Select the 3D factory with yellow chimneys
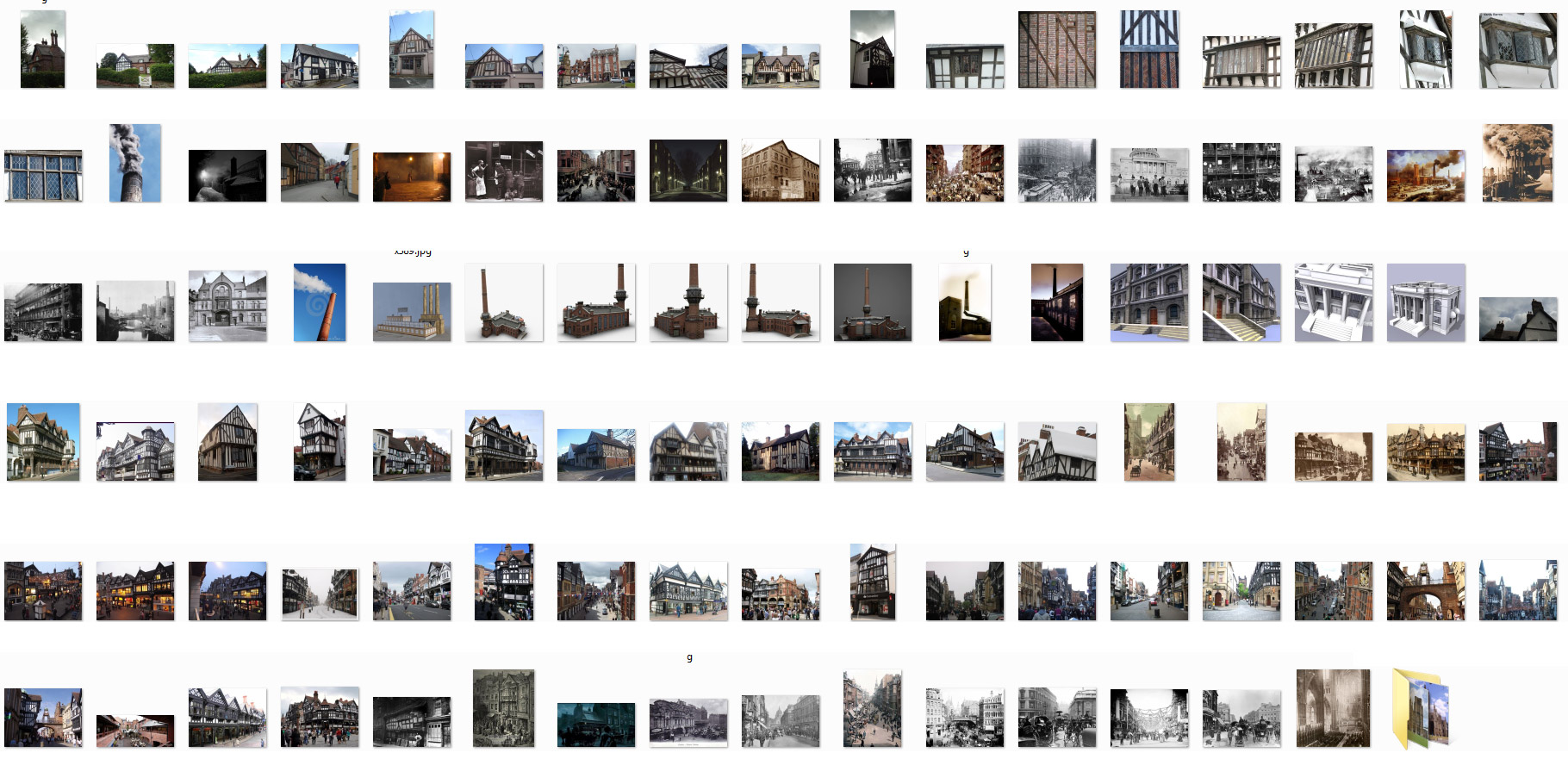Image resolution: width=1568 pixels, height=759 pixels. (412, 311)
